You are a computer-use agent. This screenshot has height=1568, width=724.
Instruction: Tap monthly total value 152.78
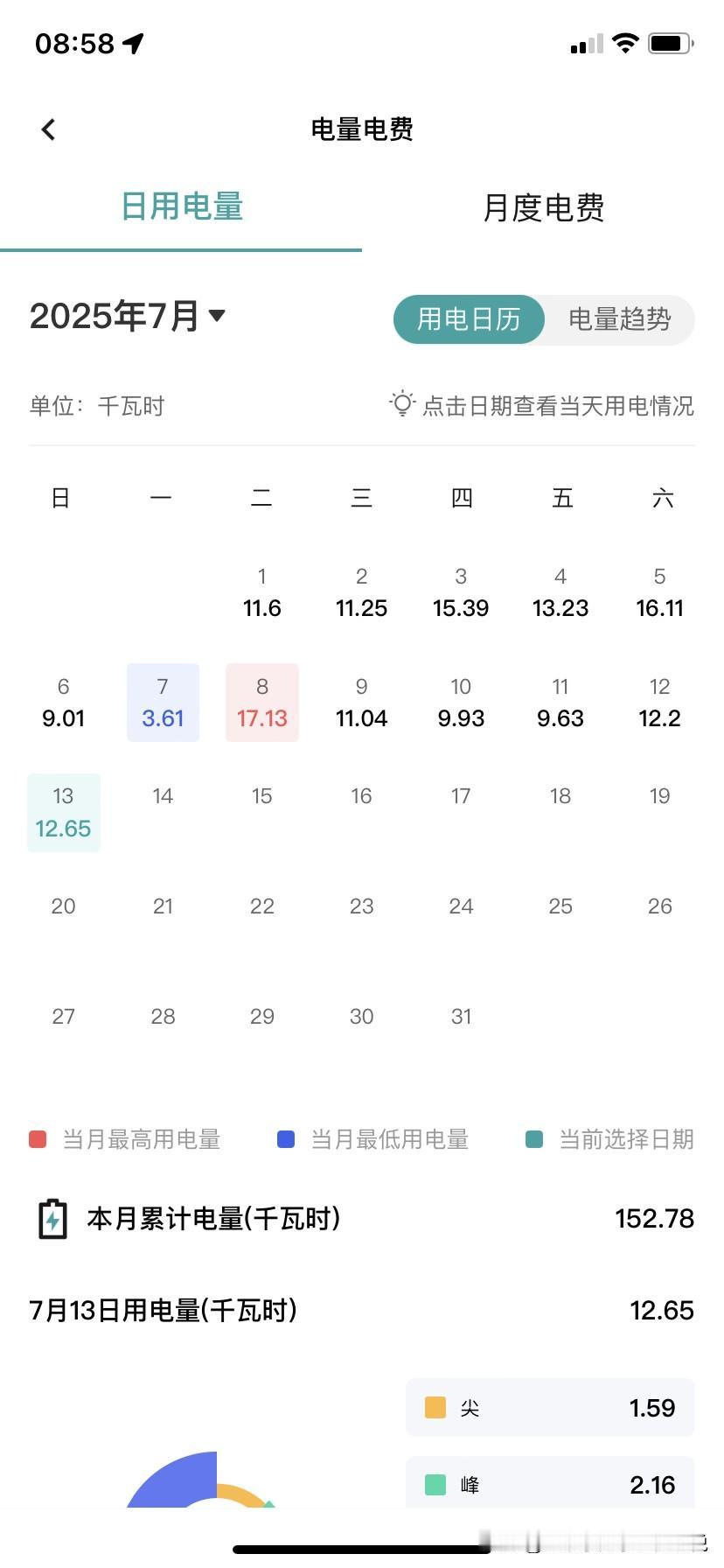coord(654,1219)
